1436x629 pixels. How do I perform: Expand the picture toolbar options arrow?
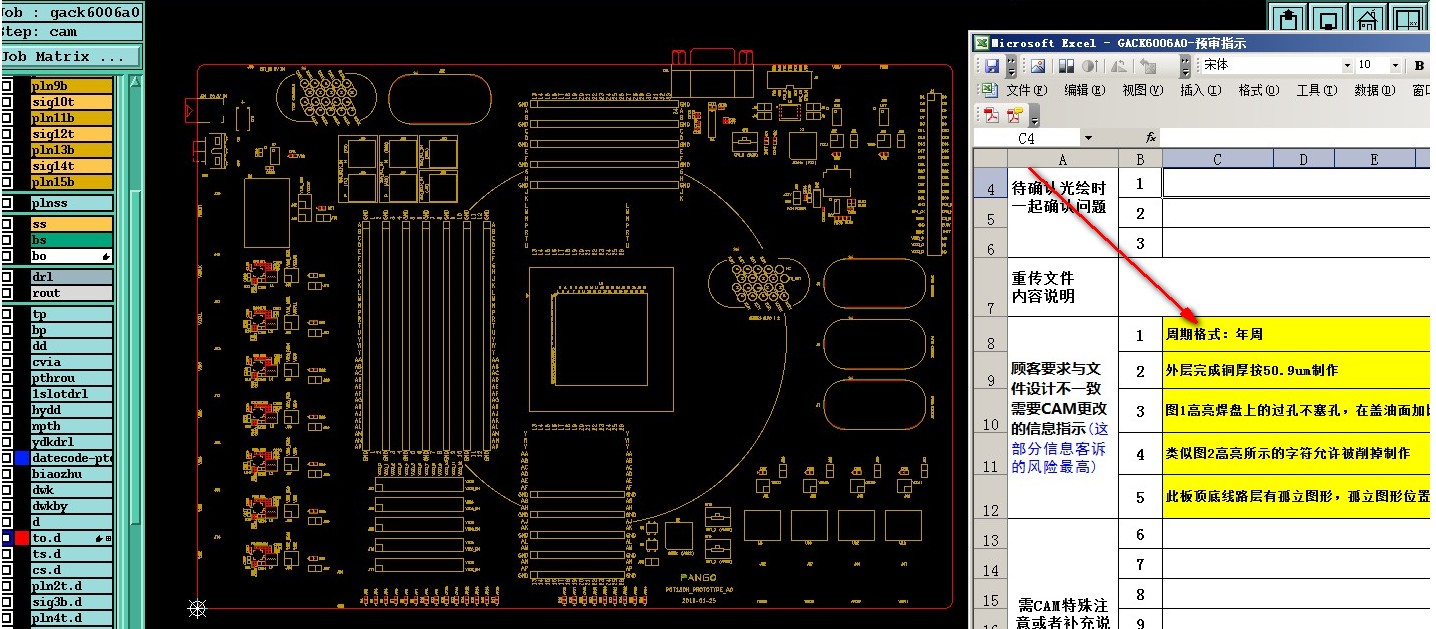tap(1184, 66)
